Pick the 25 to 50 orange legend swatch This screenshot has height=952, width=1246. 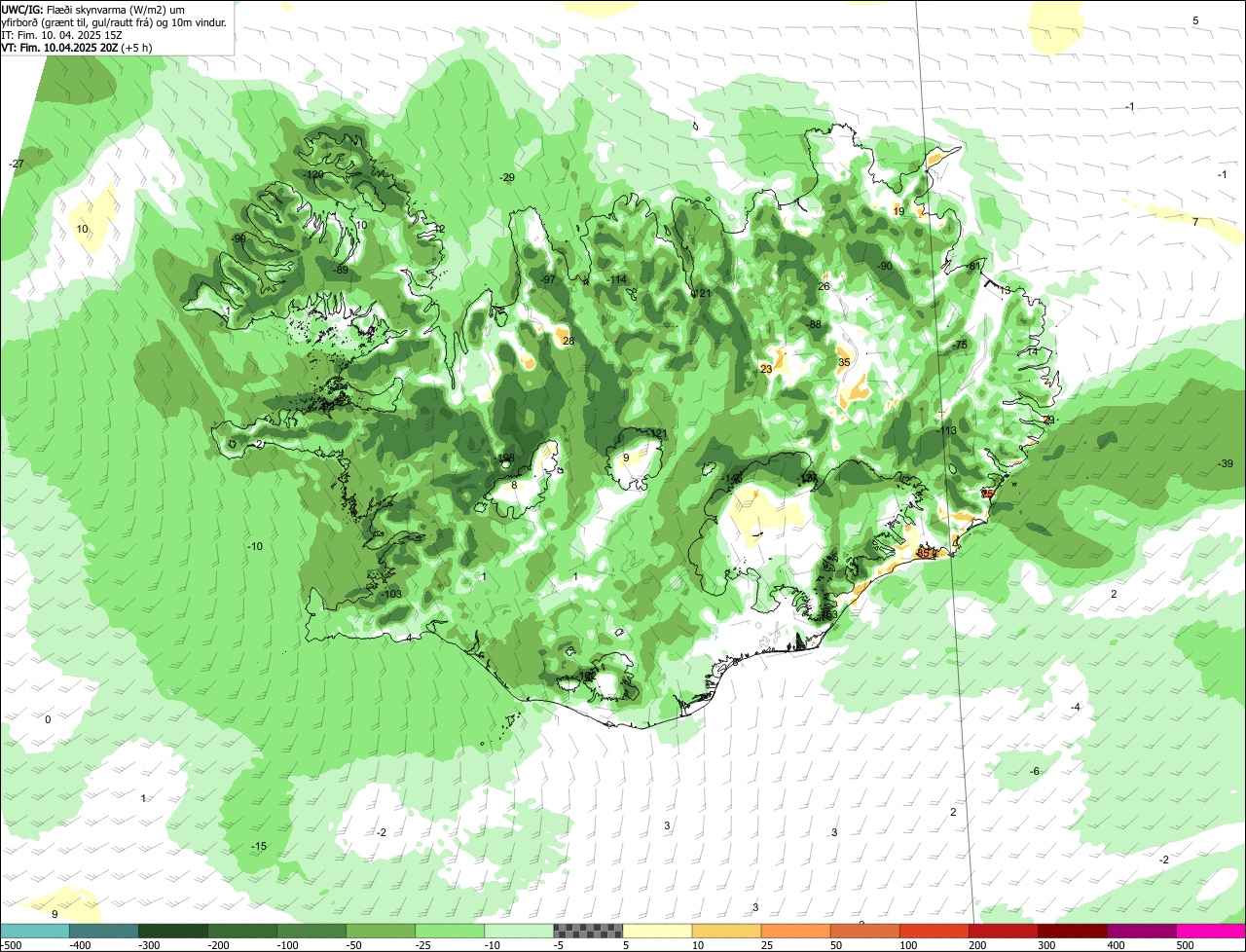795,931
